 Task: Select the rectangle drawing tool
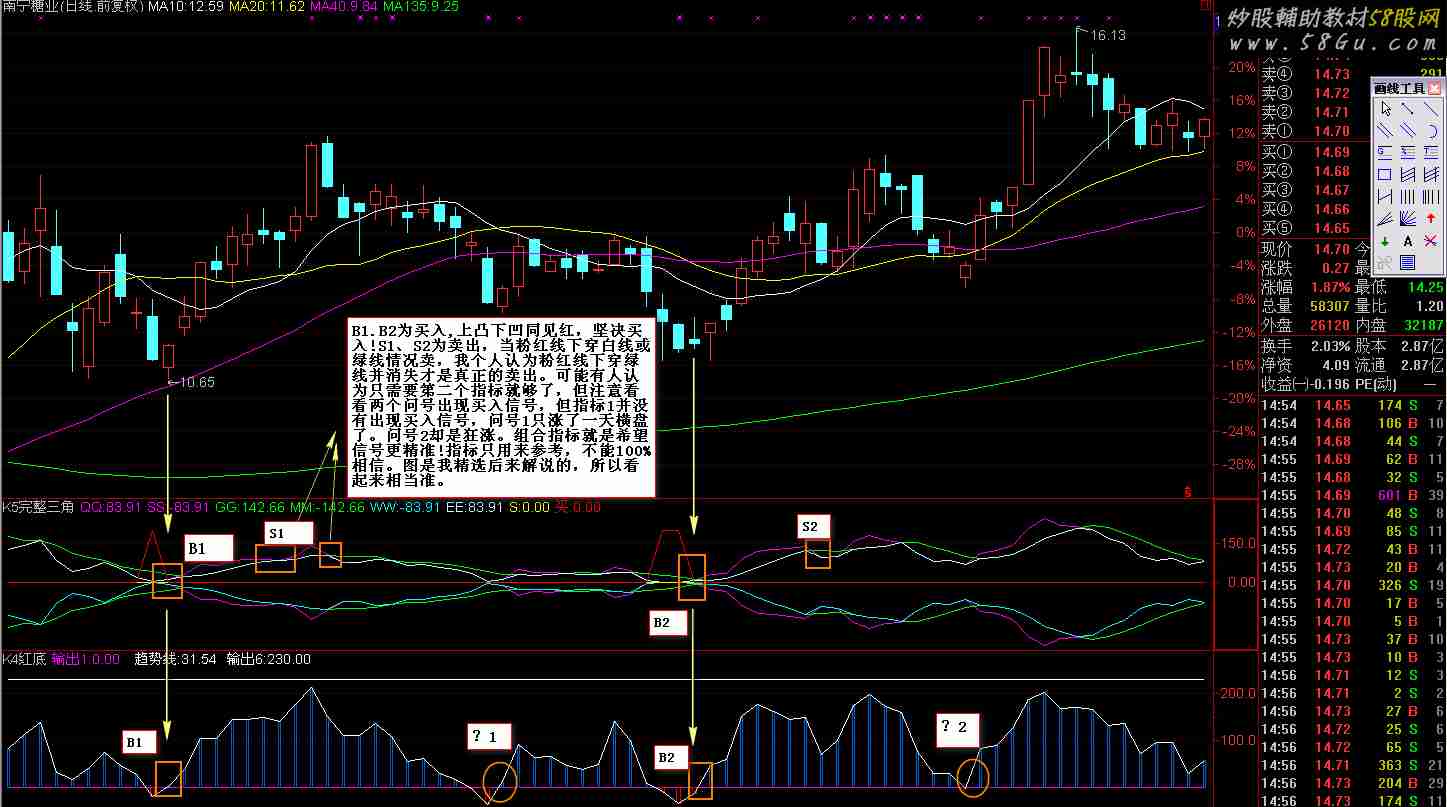(x=1385, y=174)
